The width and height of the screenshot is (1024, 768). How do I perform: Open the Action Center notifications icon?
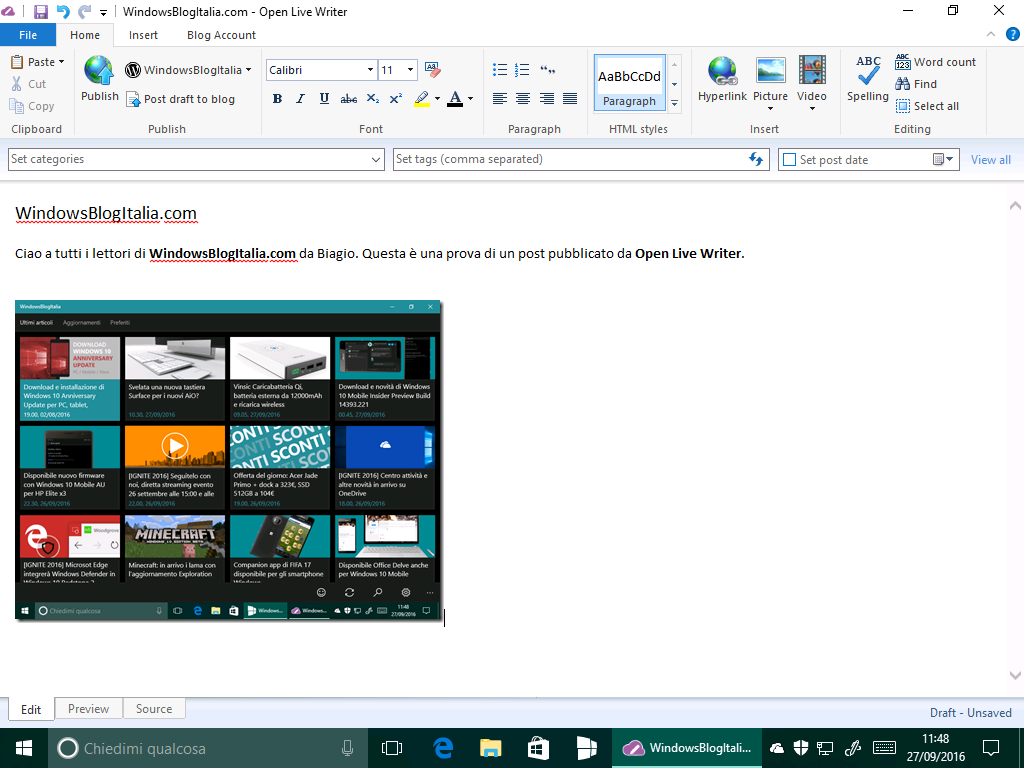click(991, 748)
